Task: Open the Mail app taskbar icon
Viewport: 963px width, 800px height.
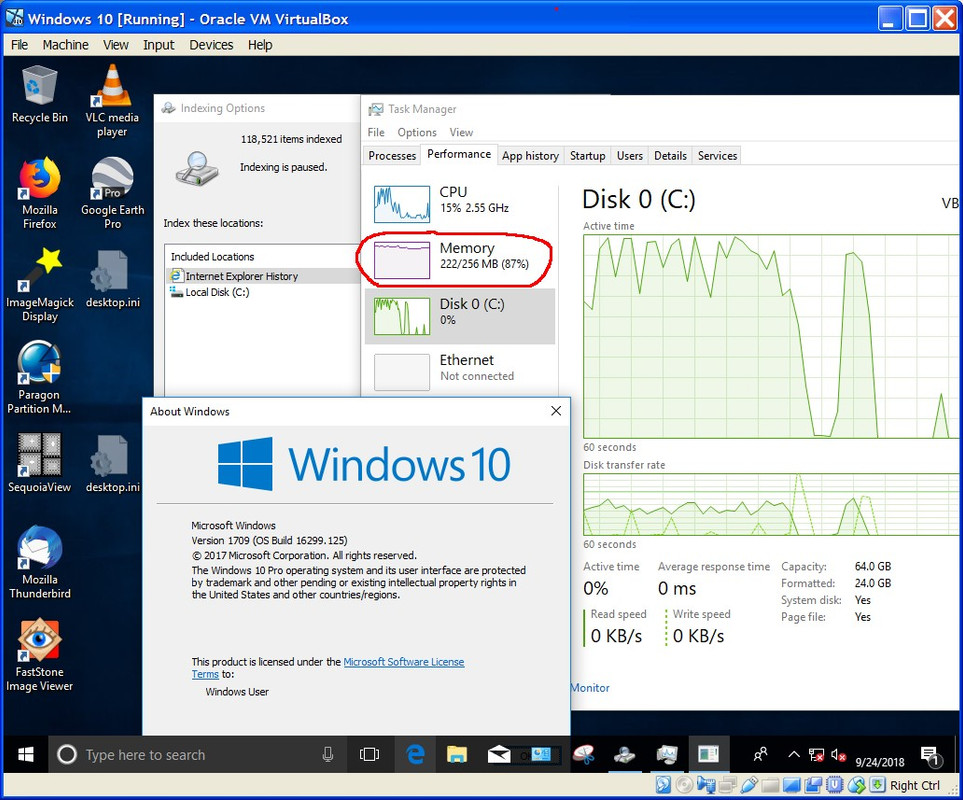Action: click(x=499, y=755)
